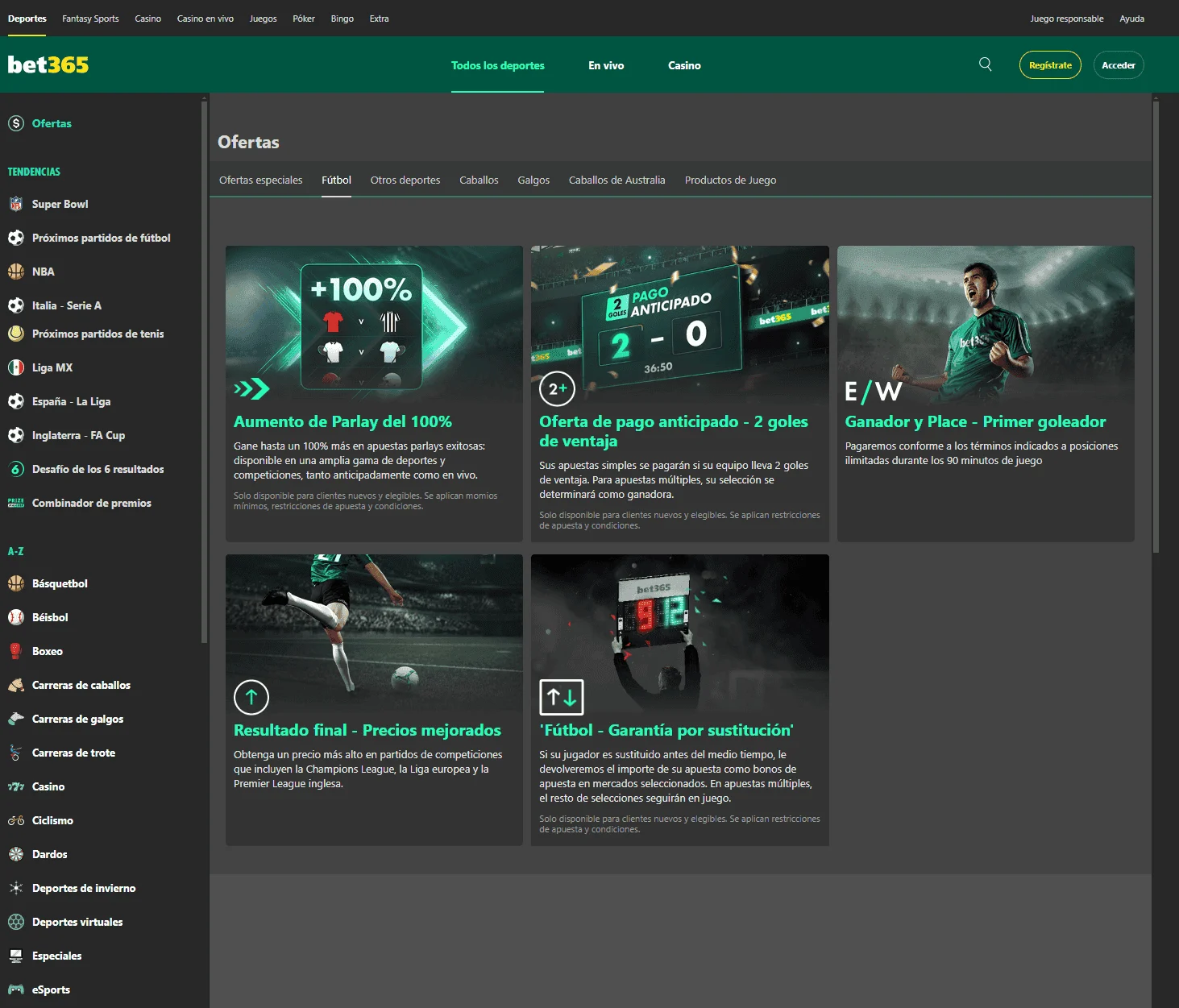Viewport: 1179px width, 1008px height.
Task: Open the Caballos tab
Action: point(479,180)
